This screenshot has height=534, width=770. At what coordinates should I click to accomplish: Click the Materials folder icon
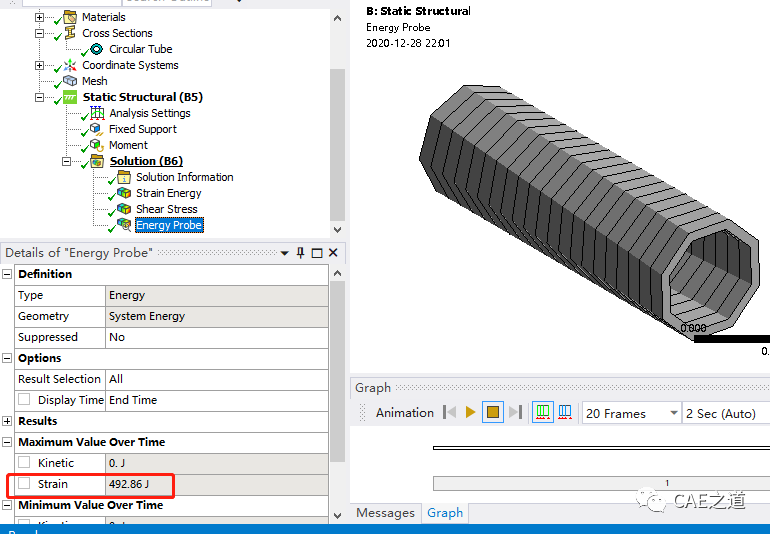(70, 17)
